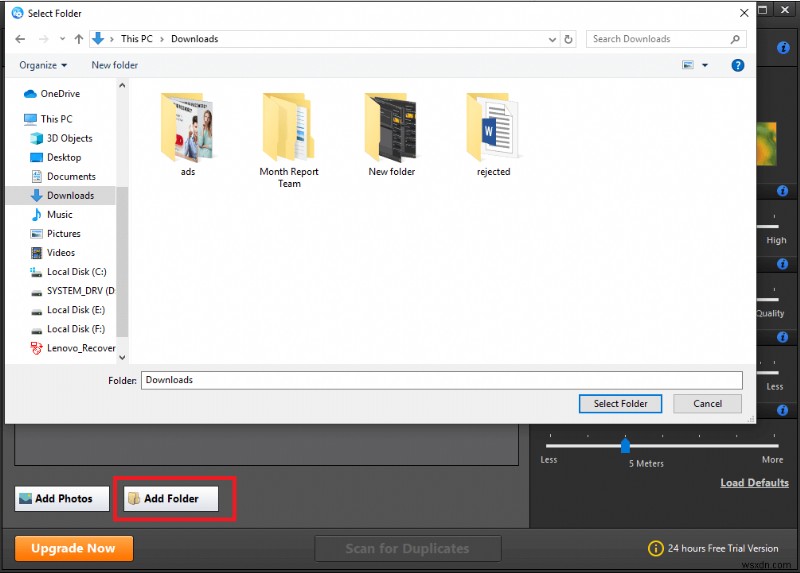
Task: Close the Select Folder dialog
Action: (x=744, y=13)
